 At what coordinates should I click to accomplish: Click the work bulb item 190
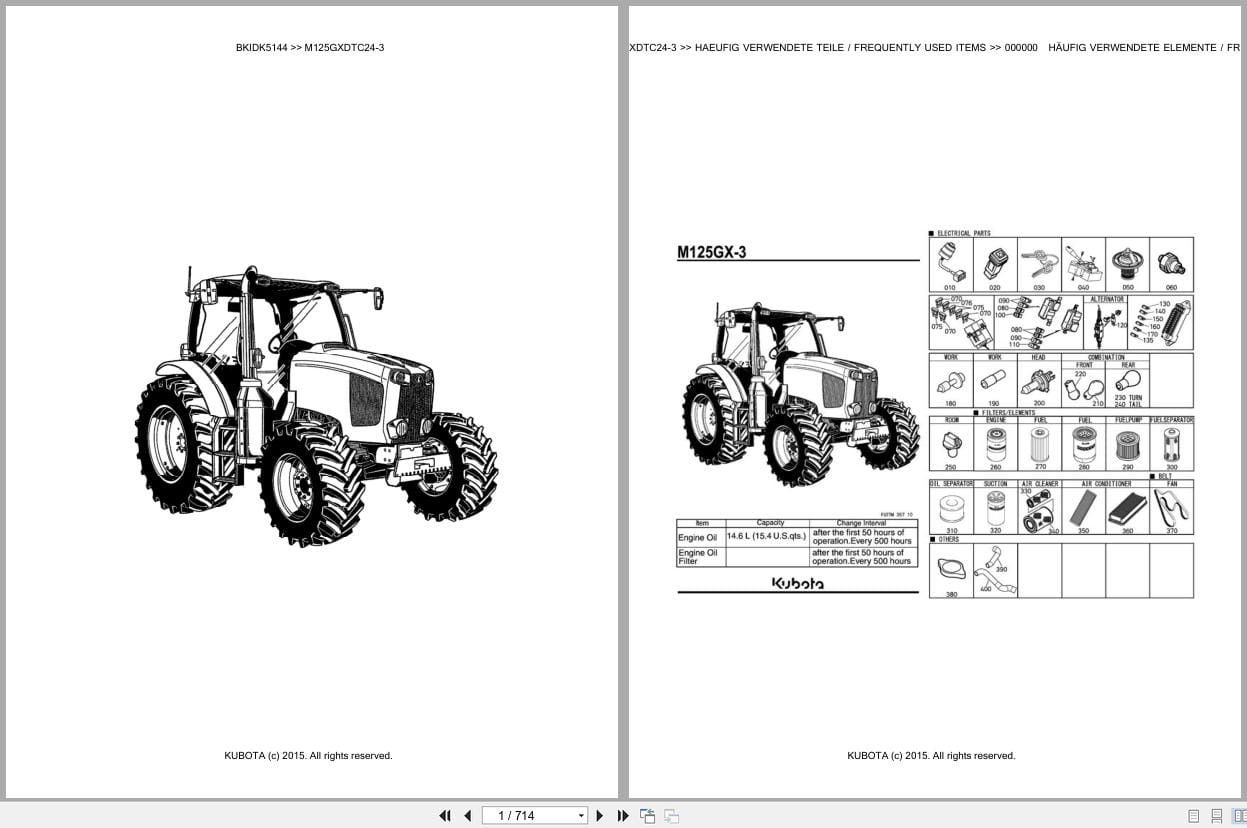click(x=995, y=381)
